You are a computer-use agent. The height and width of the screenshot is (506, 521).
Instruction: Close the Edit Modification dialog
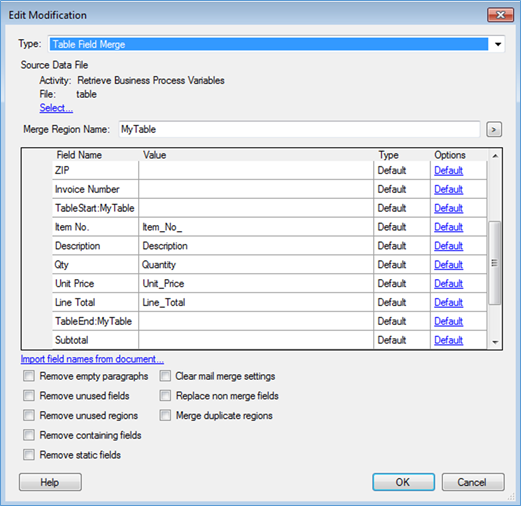pyautogui.click(x=500, y=15)
